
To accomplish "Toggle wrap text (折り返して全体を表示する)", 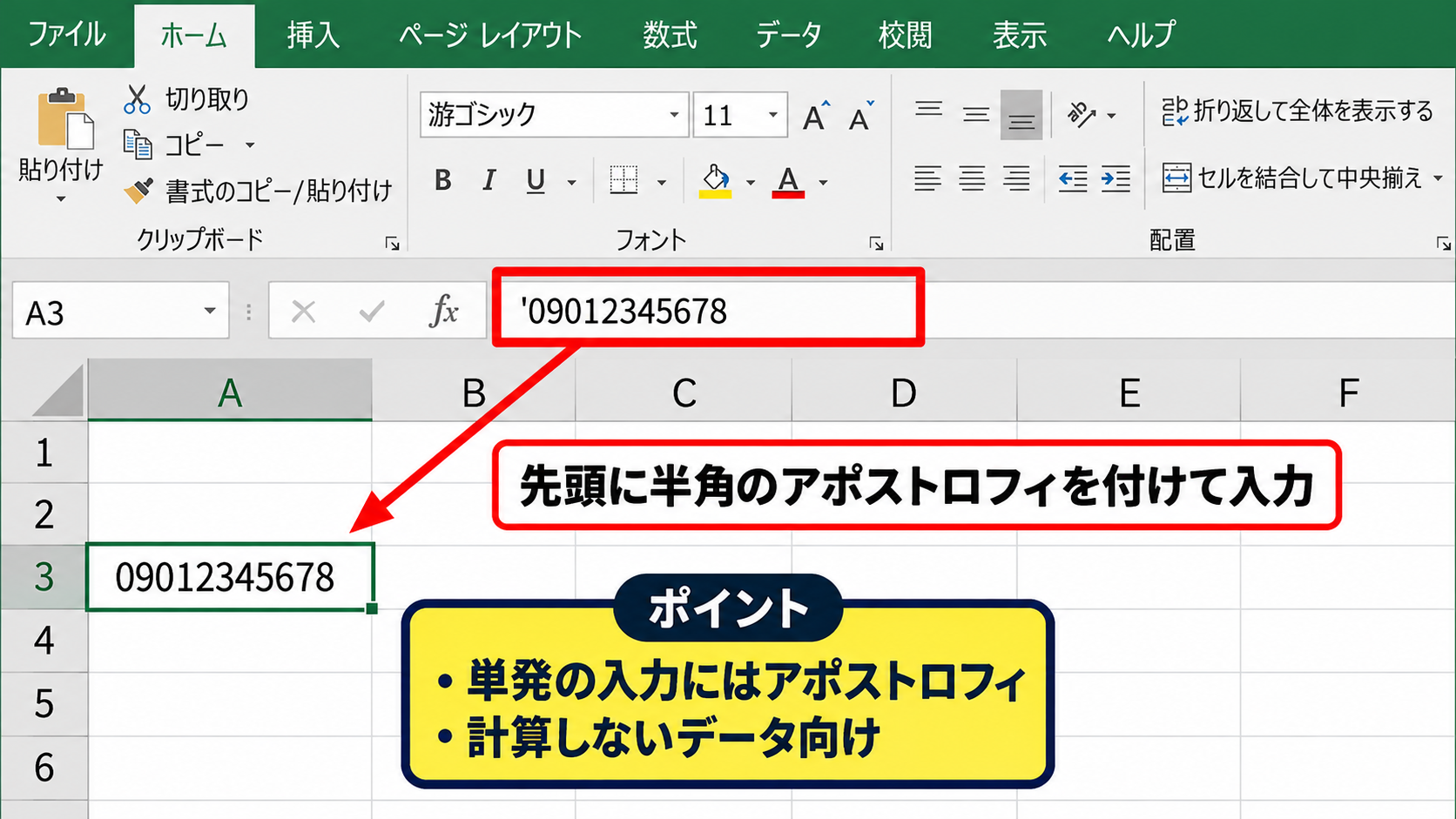I will [x=1298, y=111].
